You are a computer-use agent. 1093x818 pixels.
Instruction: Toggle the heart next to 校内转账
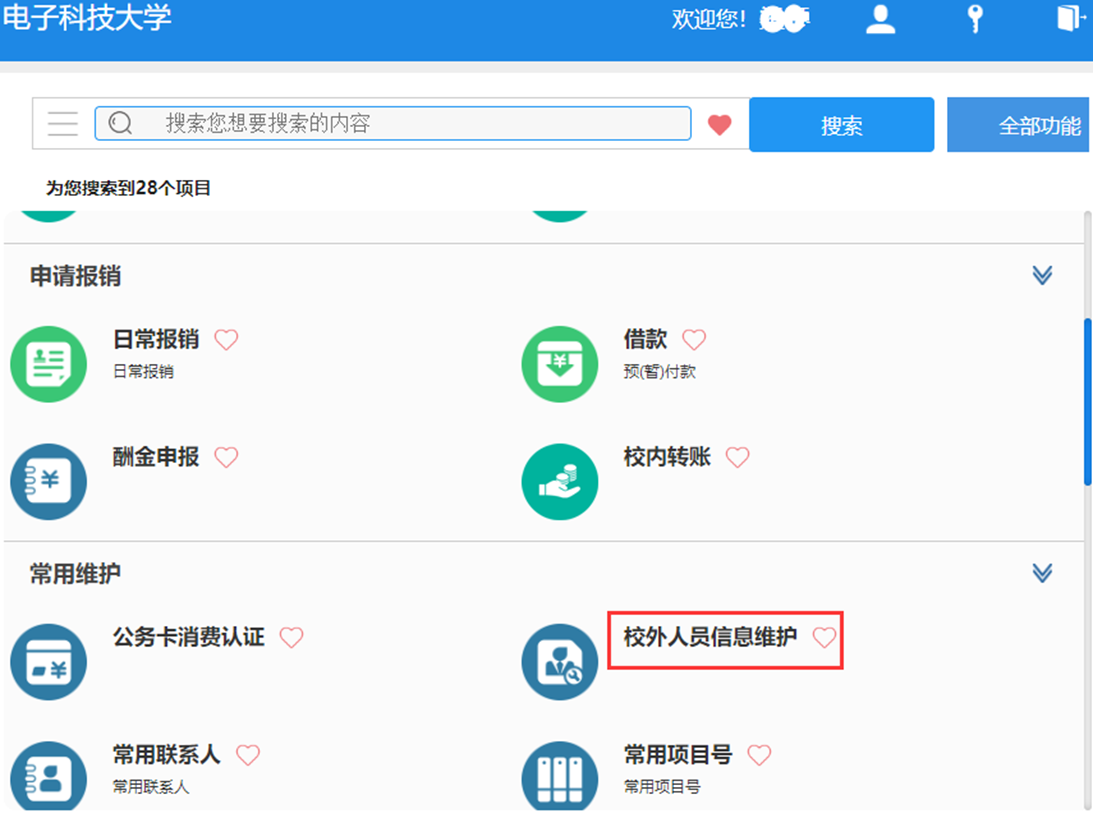(x=737, y=458)
